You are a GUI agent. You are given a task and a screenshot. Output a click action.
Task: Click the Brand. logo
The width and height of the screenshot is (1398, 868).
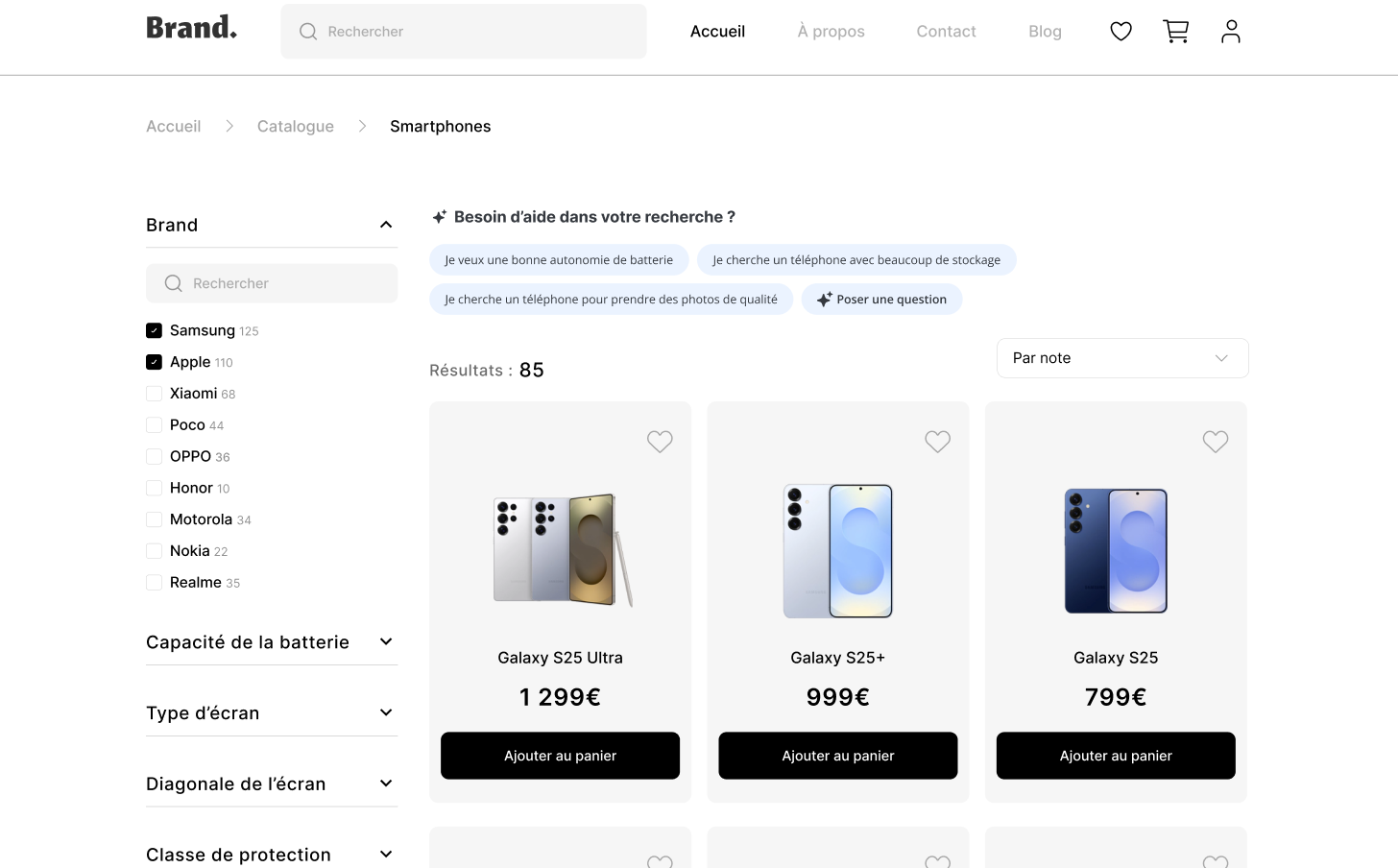191,28
